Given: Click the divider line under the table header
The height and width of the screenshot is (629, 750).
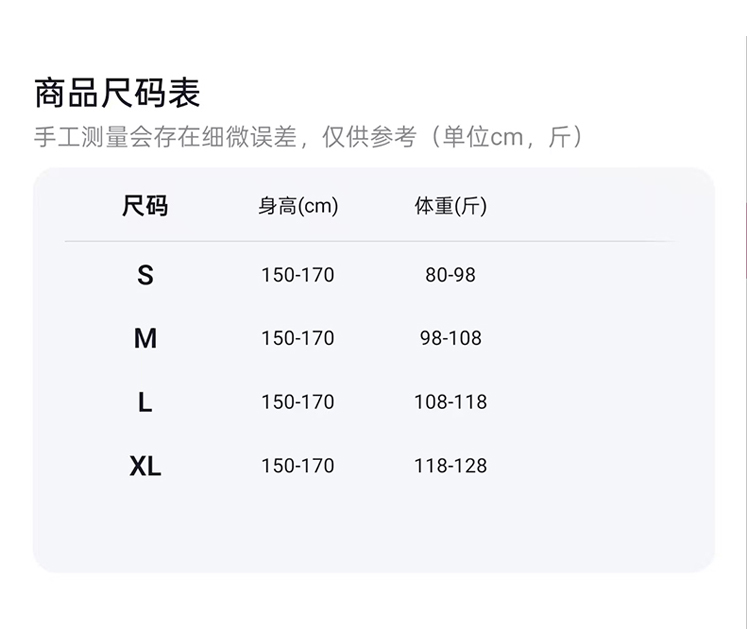Looking at the screenshot, I should pyautogui.click(x=371, y=242).
